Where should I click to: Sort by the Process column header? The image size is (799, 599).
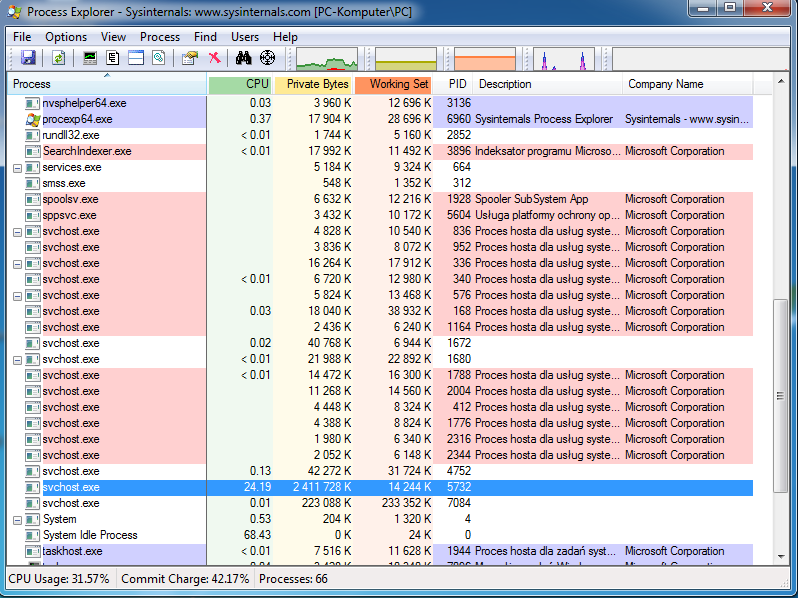coord(107,84)
